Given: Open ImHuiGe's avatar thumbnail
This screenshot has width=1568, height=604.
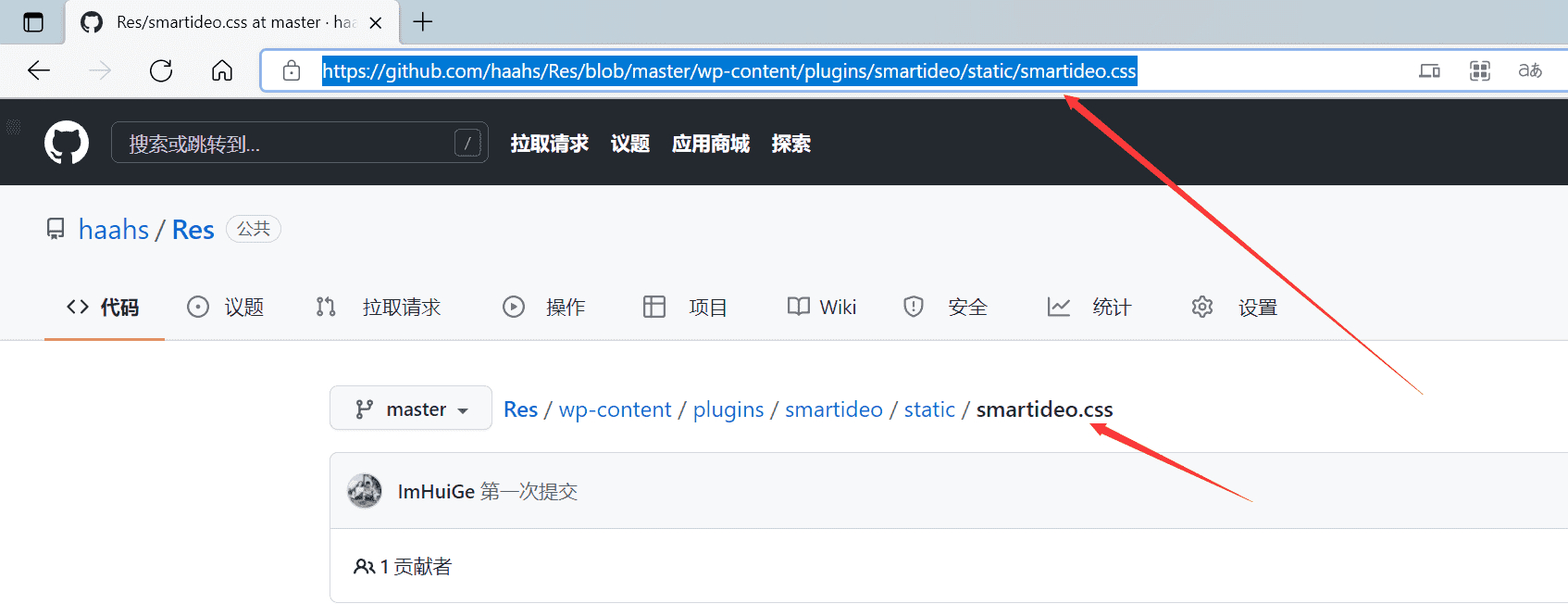Looking at the screenshot, I should (365, 491).
